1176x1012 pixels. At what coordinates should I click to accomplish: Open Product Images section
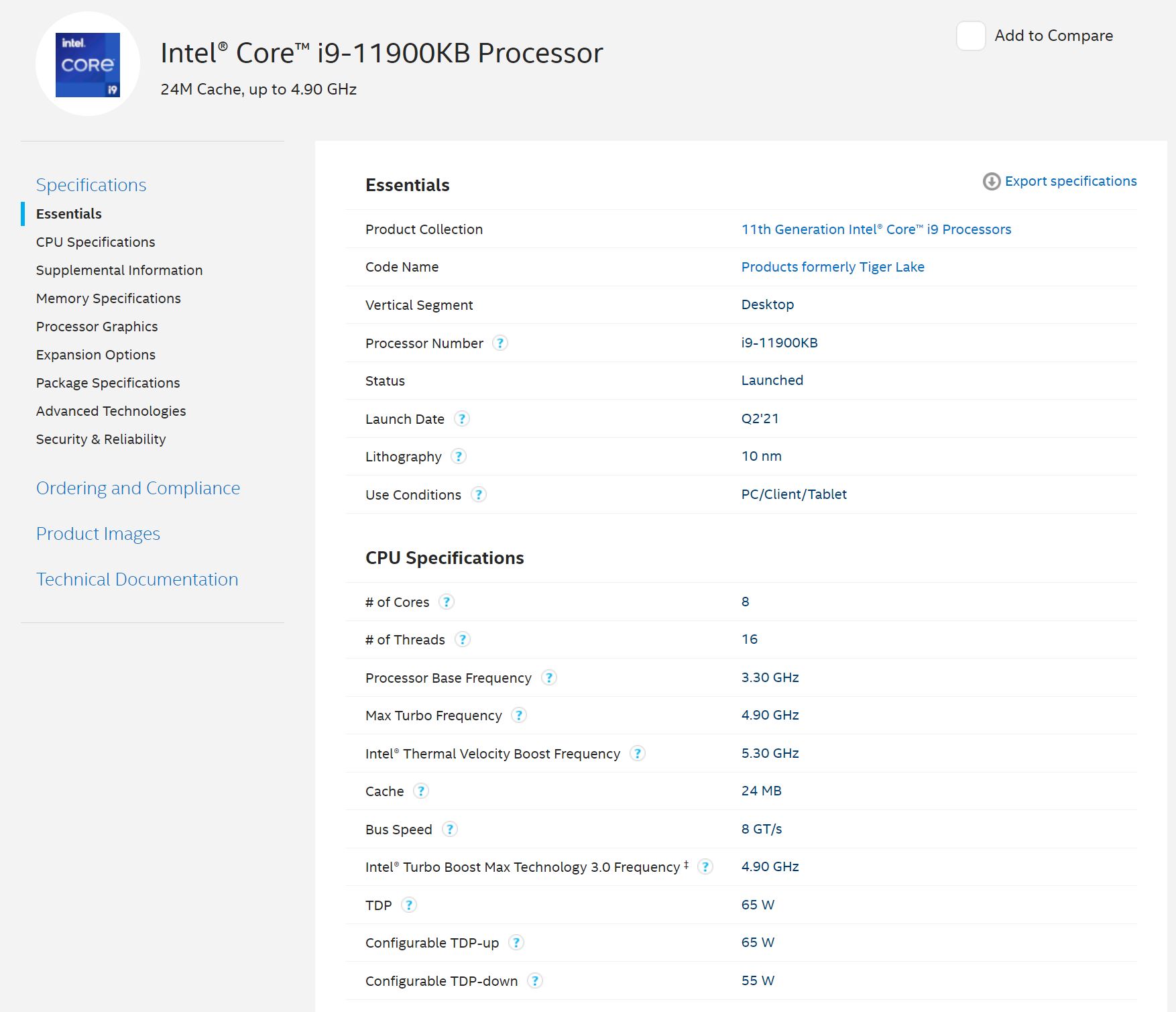(x=98, y=534)
